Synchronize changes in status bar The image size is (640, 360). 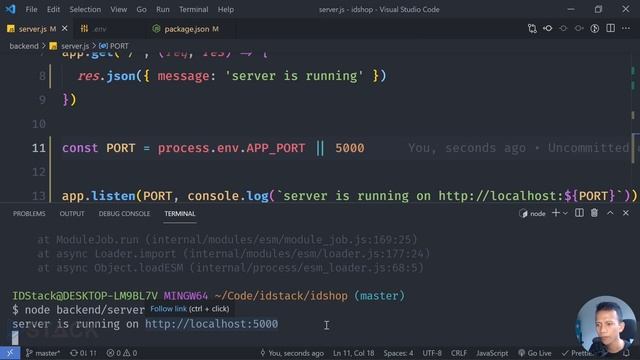coord(83,353)
